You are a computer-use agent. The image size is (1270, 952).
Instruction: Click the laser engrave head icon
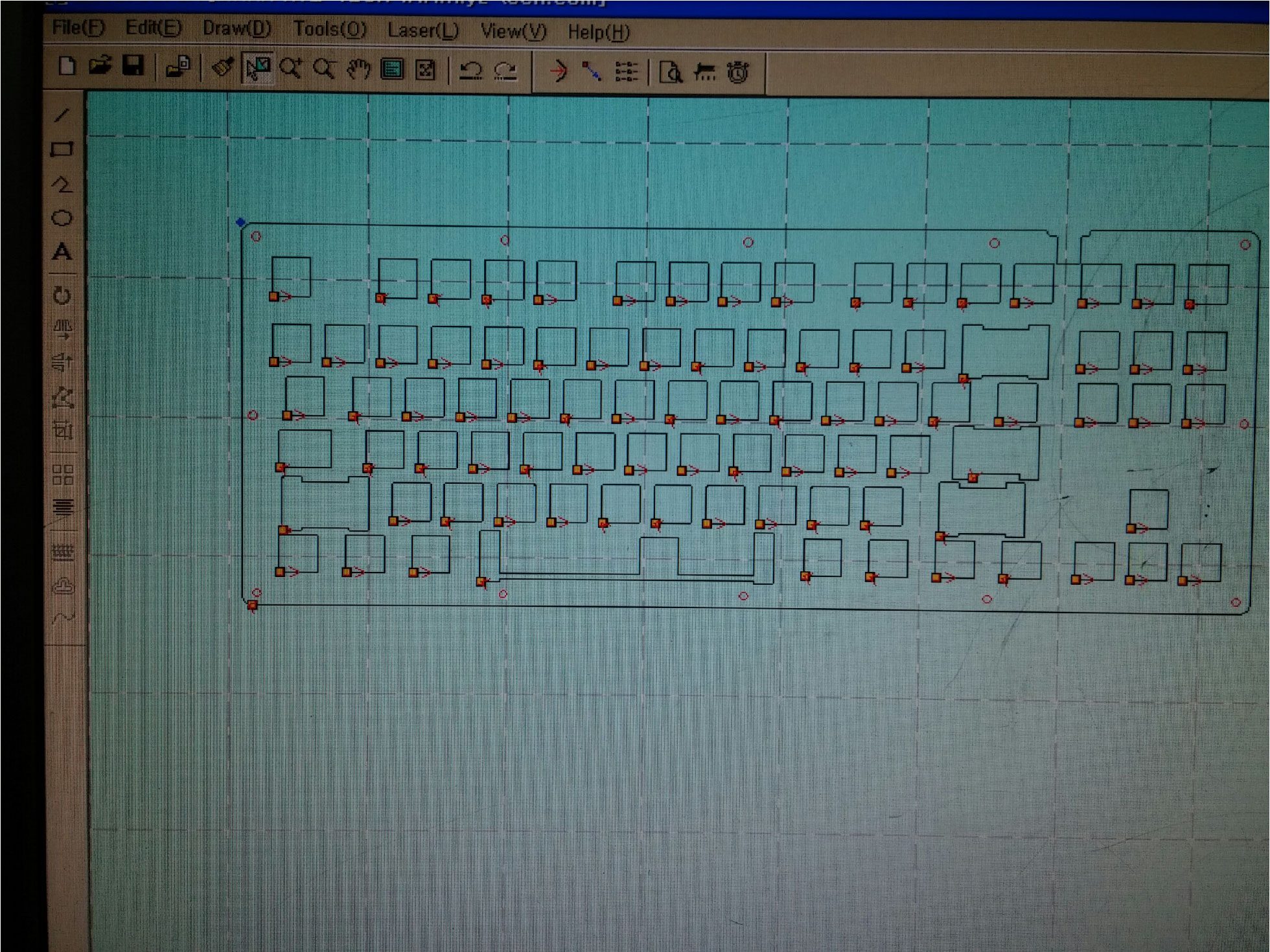click(704, 73)
